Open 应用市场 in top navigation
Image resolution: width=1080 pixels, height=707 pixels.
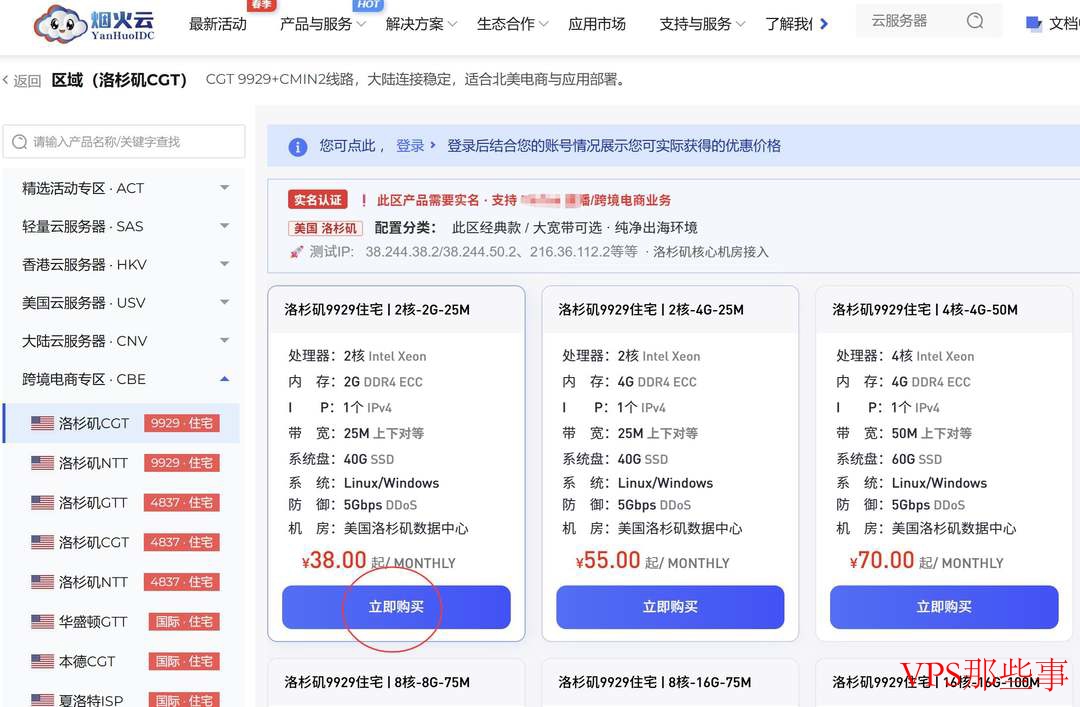596,24
